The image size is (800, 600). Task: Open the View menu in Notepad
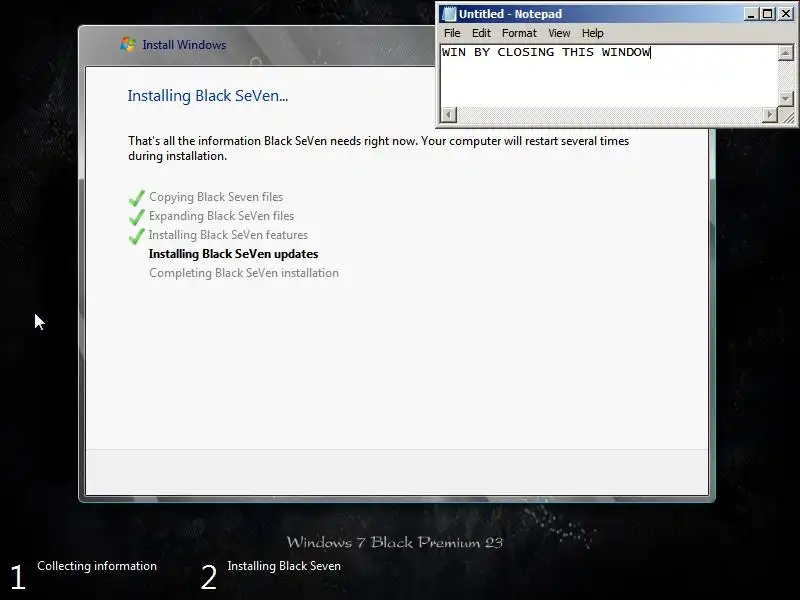559,33
